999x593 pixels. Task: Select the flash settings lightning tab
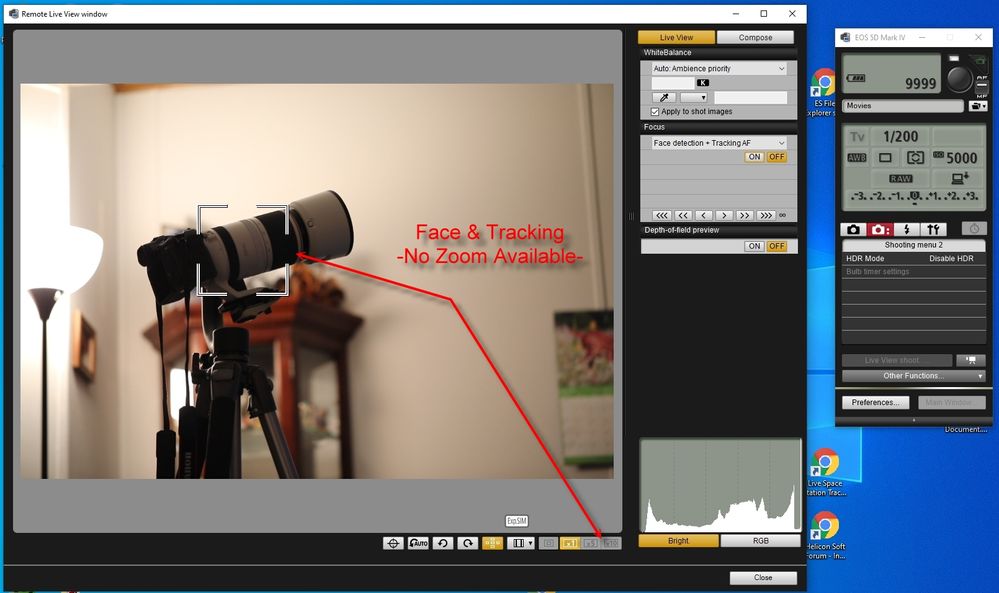coord(904,229)
